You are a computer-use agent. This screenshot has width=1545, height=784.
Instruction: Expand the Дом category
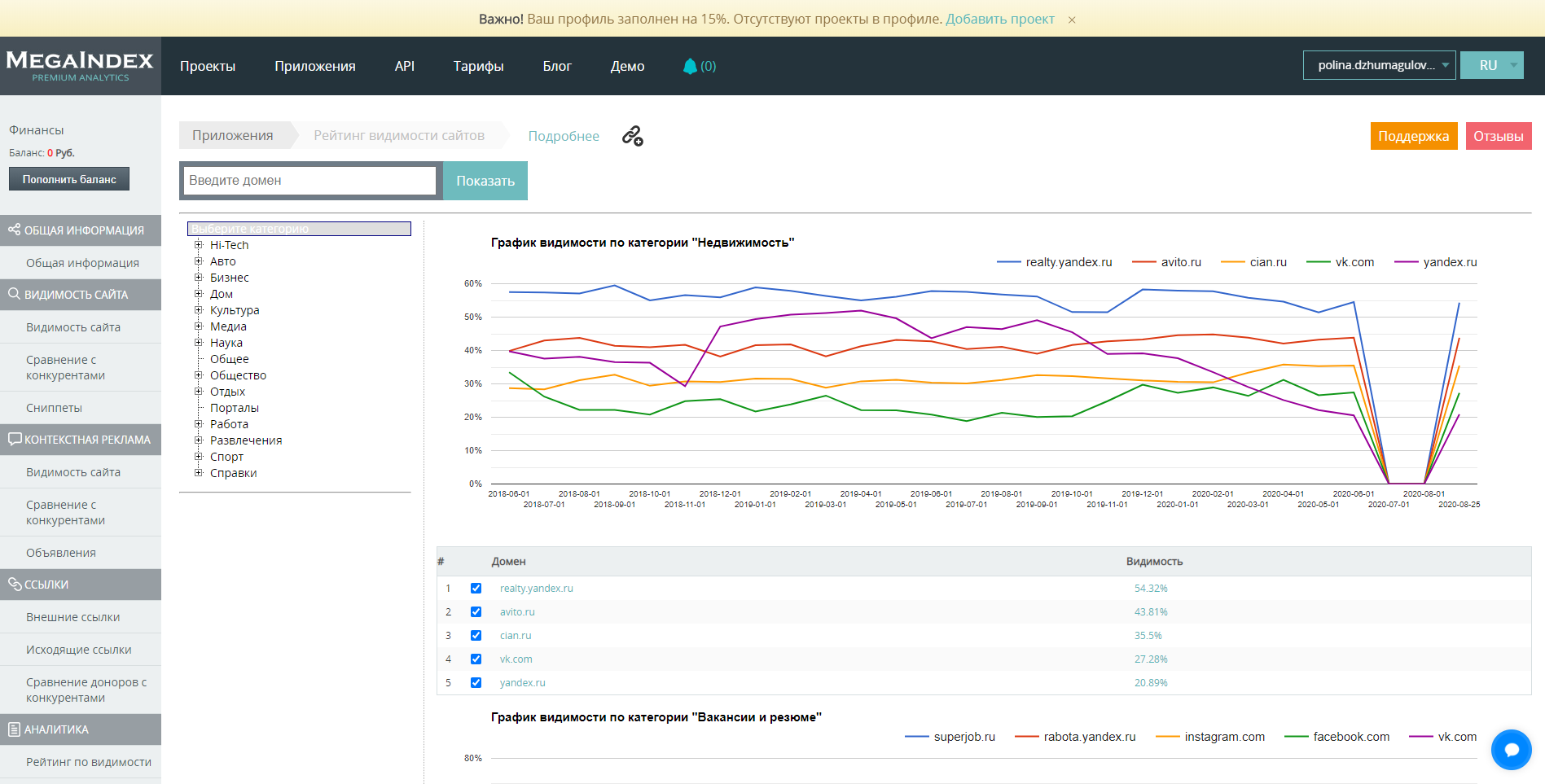[x=198, y=293]
